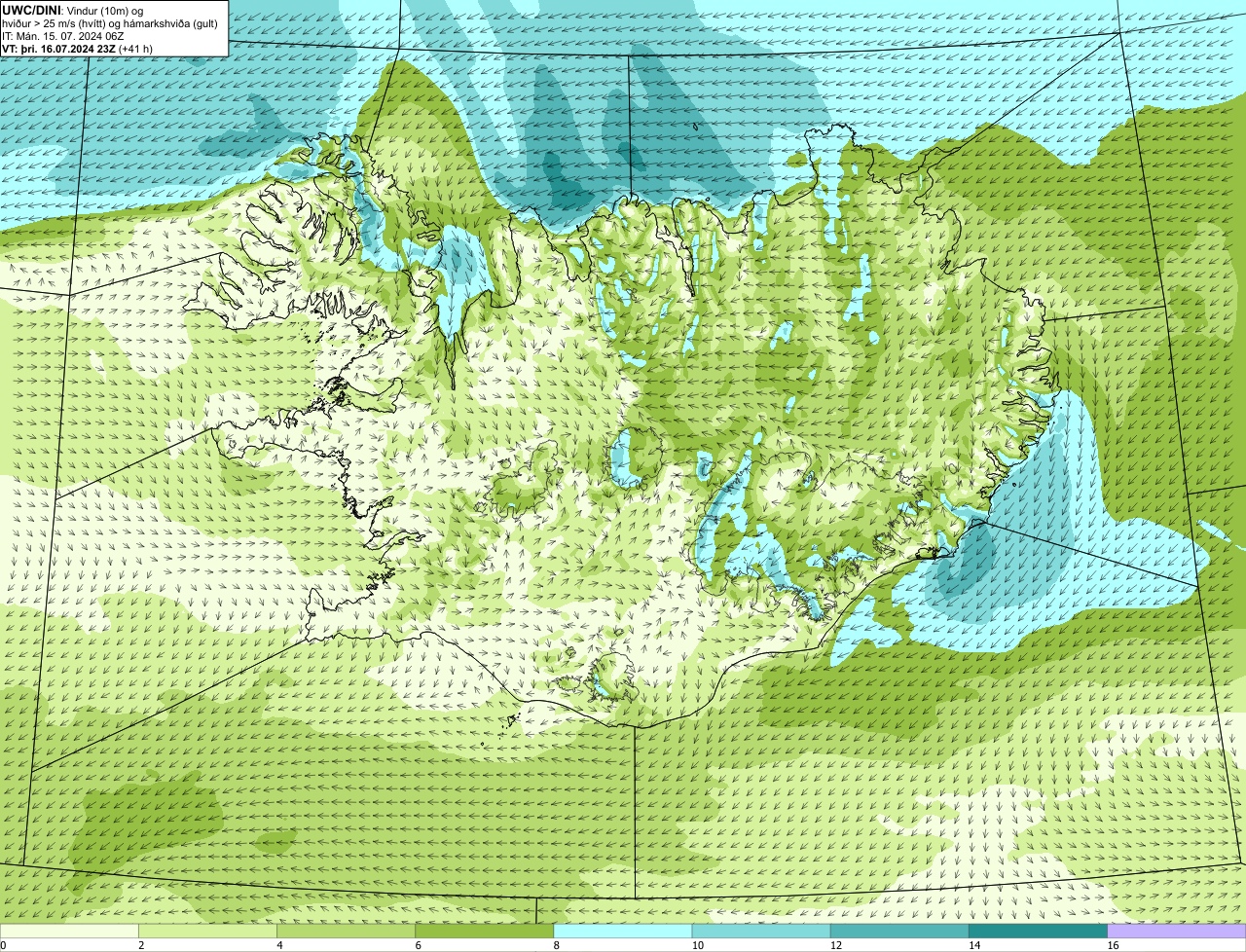Image resolution: width=1246 pixels, height=952 pixels.
Task: Click the legend scale label '2'
Action: pos(141,945)
